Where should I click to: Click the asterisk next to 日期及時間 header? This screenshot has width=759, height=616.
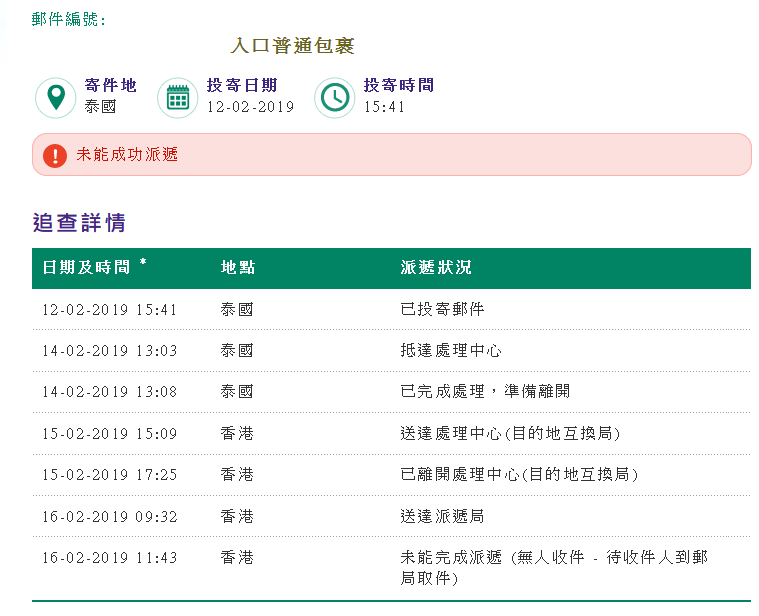(x=143, y=262)
